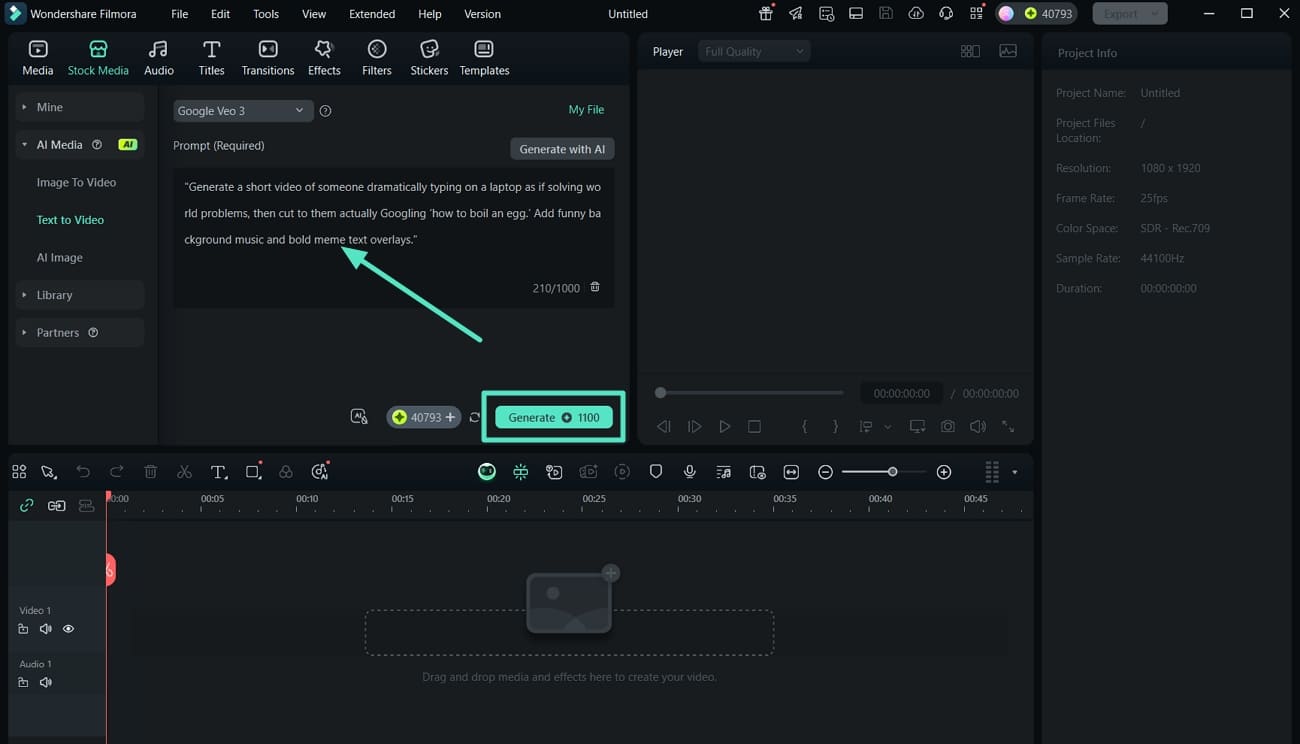This screenshot has width=1300, height=744.
Task: Toggle player volume speaker icon
Action: [x=978, y=426]
